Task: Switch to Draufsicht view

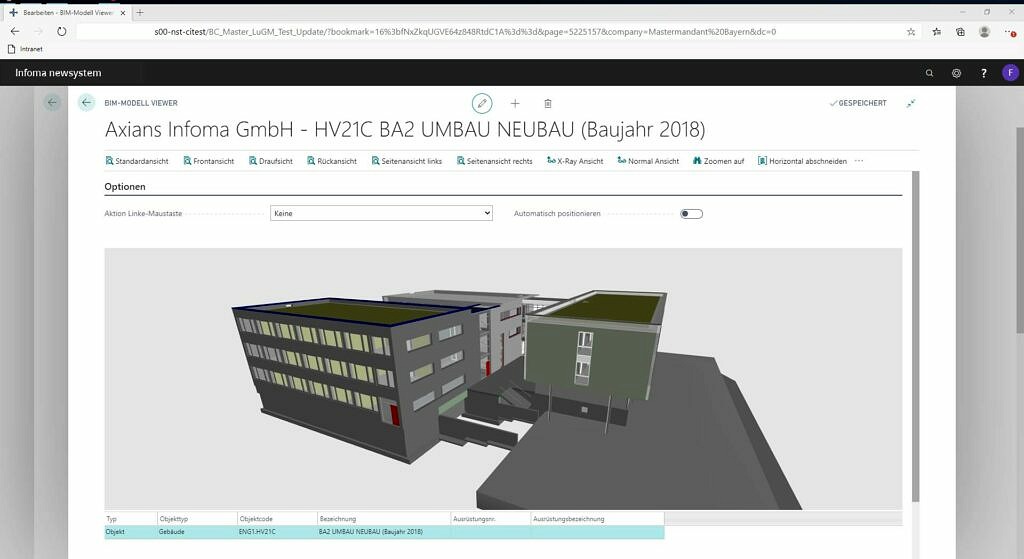Action: 271,161
